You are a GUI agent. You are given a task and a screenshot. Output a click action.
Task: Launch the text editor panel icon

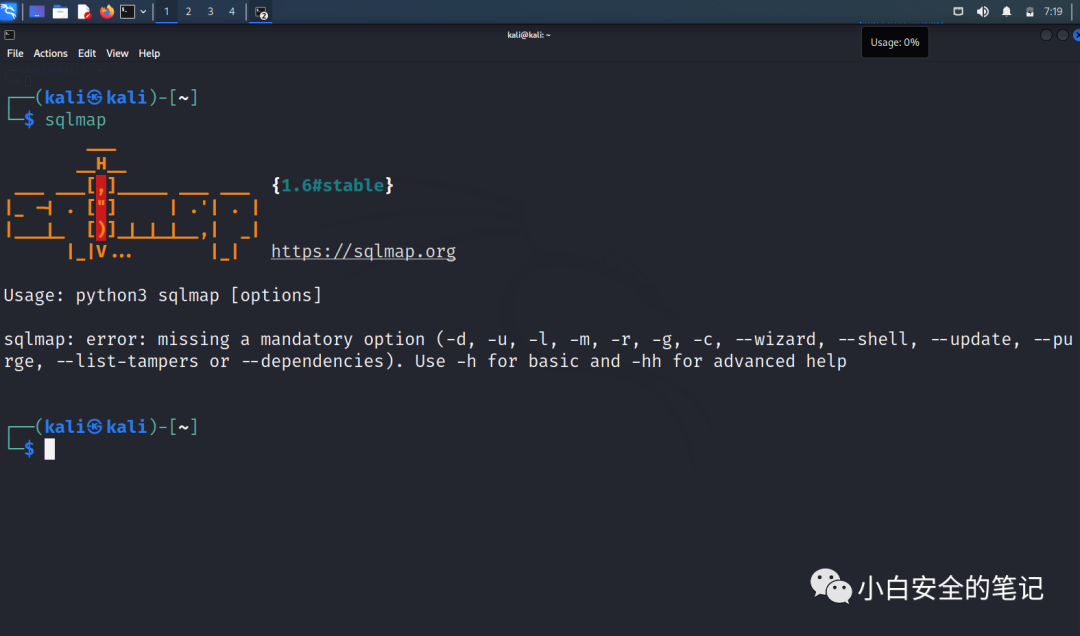coord(84,12)
